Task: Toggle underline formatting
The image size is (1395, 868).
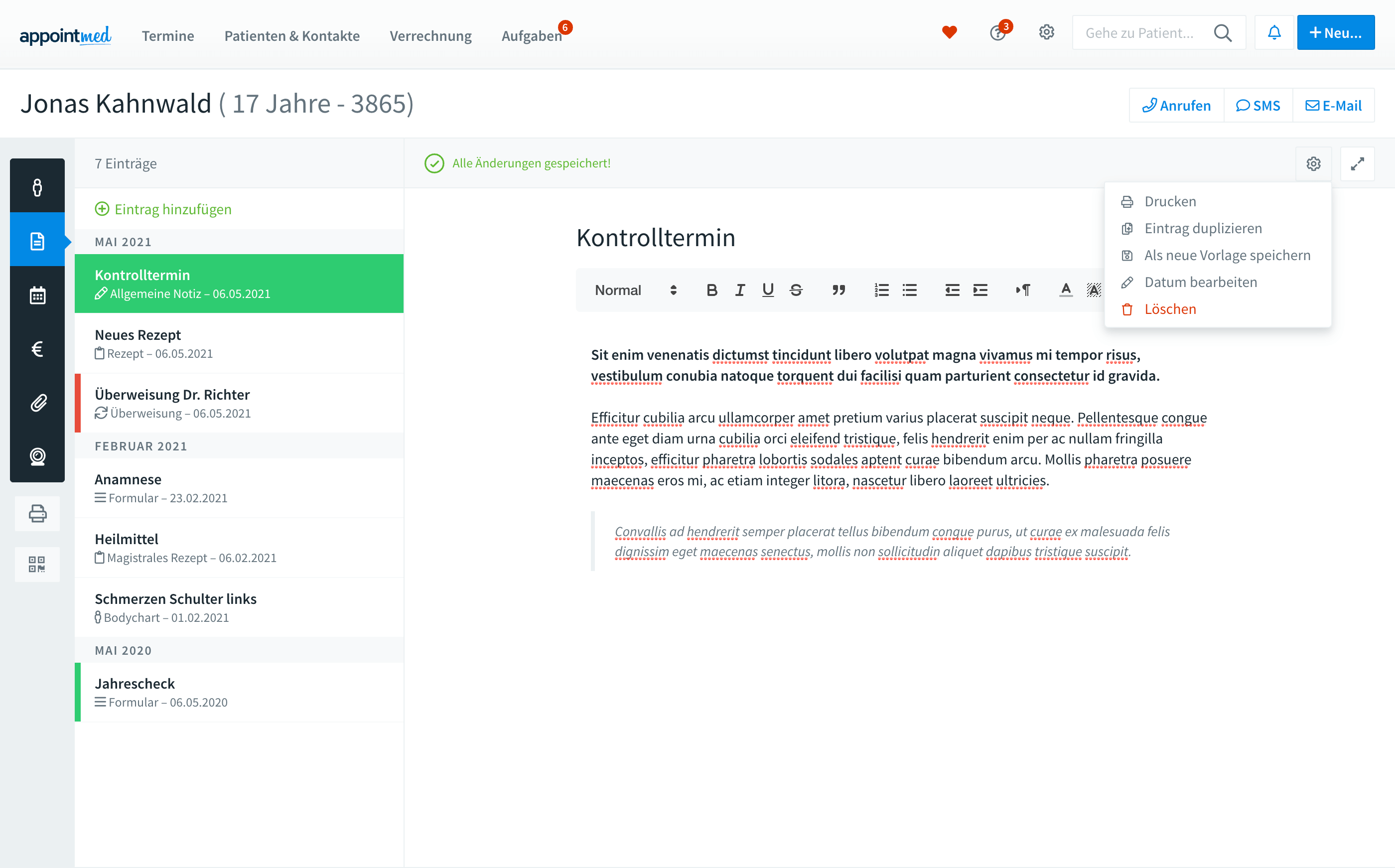Action: [768, 290]
